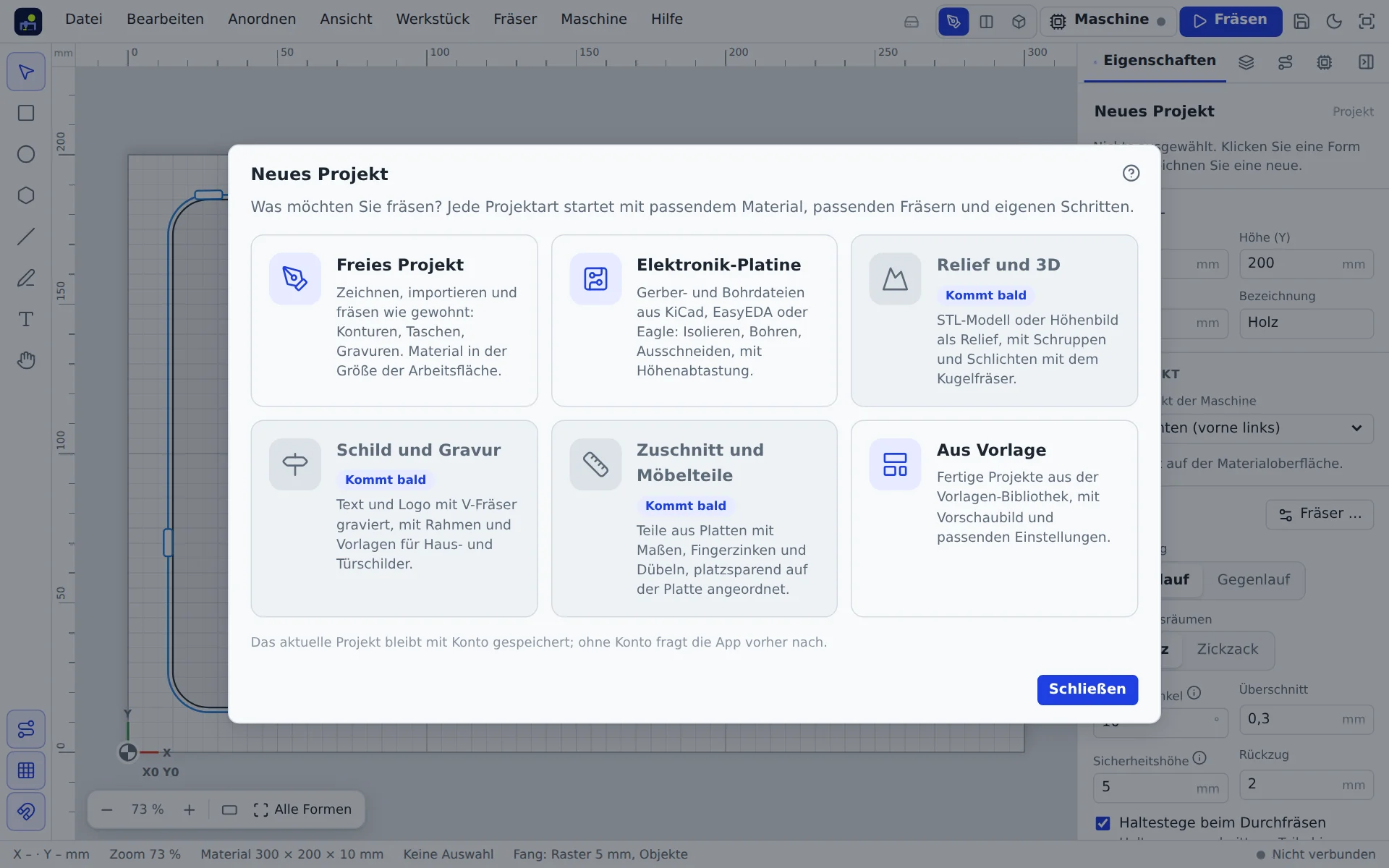Viewport: 1389px width, 868px height.
Task: Open the Fräser settings button in panel
Action: point(1320,514)
